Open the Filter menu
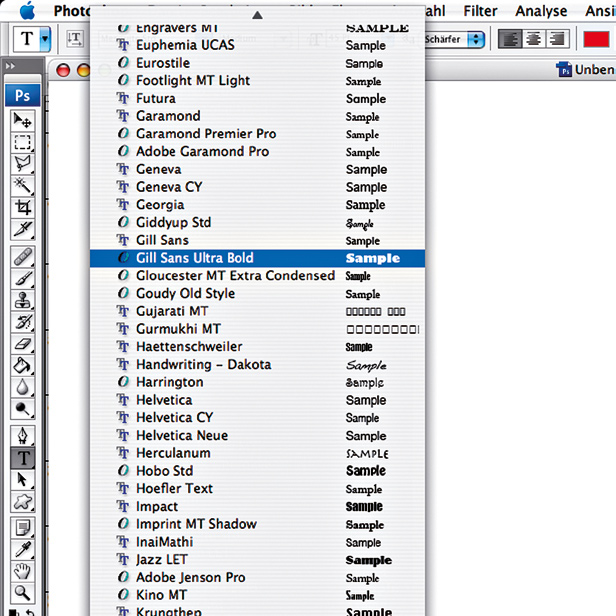The height and width of the screenshot is (616, 616). point(480,11)
